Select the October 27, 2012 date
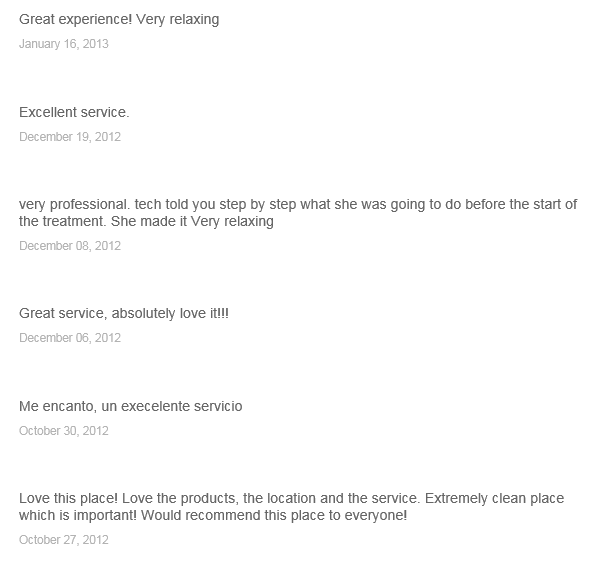Viewport: 605px width, 572px height. pyautogui.click(x=64, y=540)
